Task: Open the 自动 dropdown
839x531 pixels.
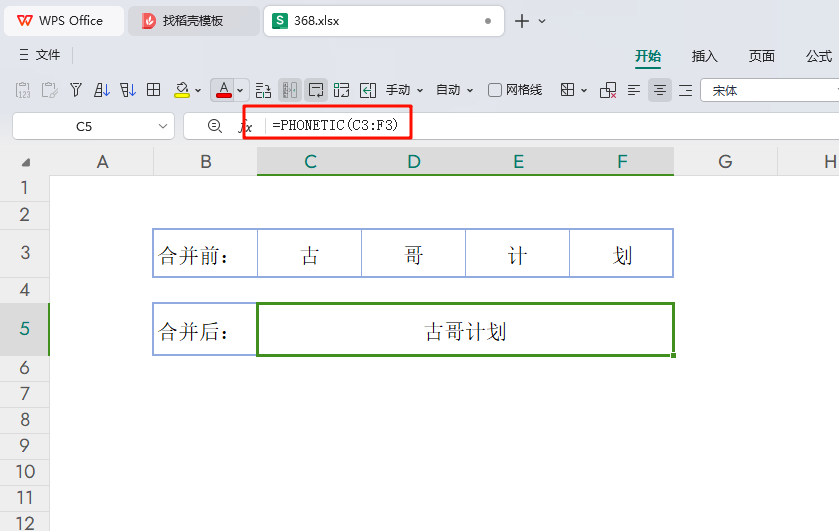Action: [x=454, y=90]
